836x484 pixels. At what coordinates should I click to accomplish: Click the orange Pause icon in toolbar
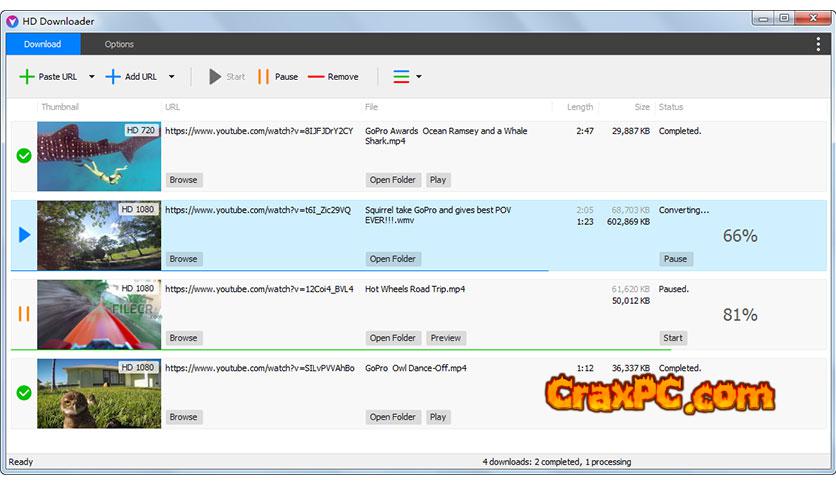(264, 77)
